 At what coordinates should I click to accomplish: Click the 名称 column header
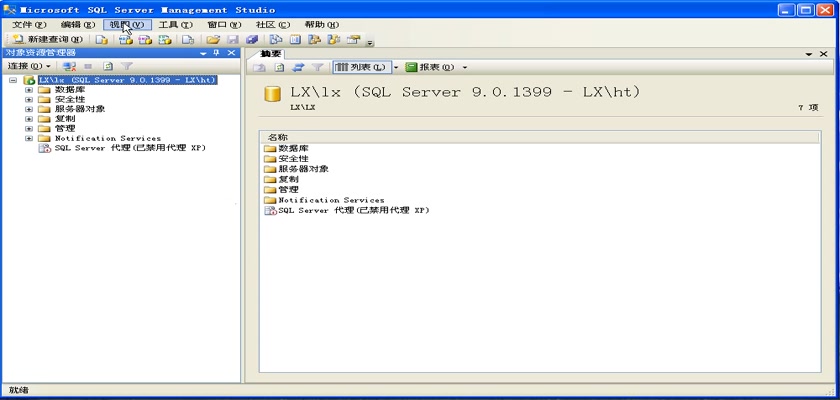[540, 138]
